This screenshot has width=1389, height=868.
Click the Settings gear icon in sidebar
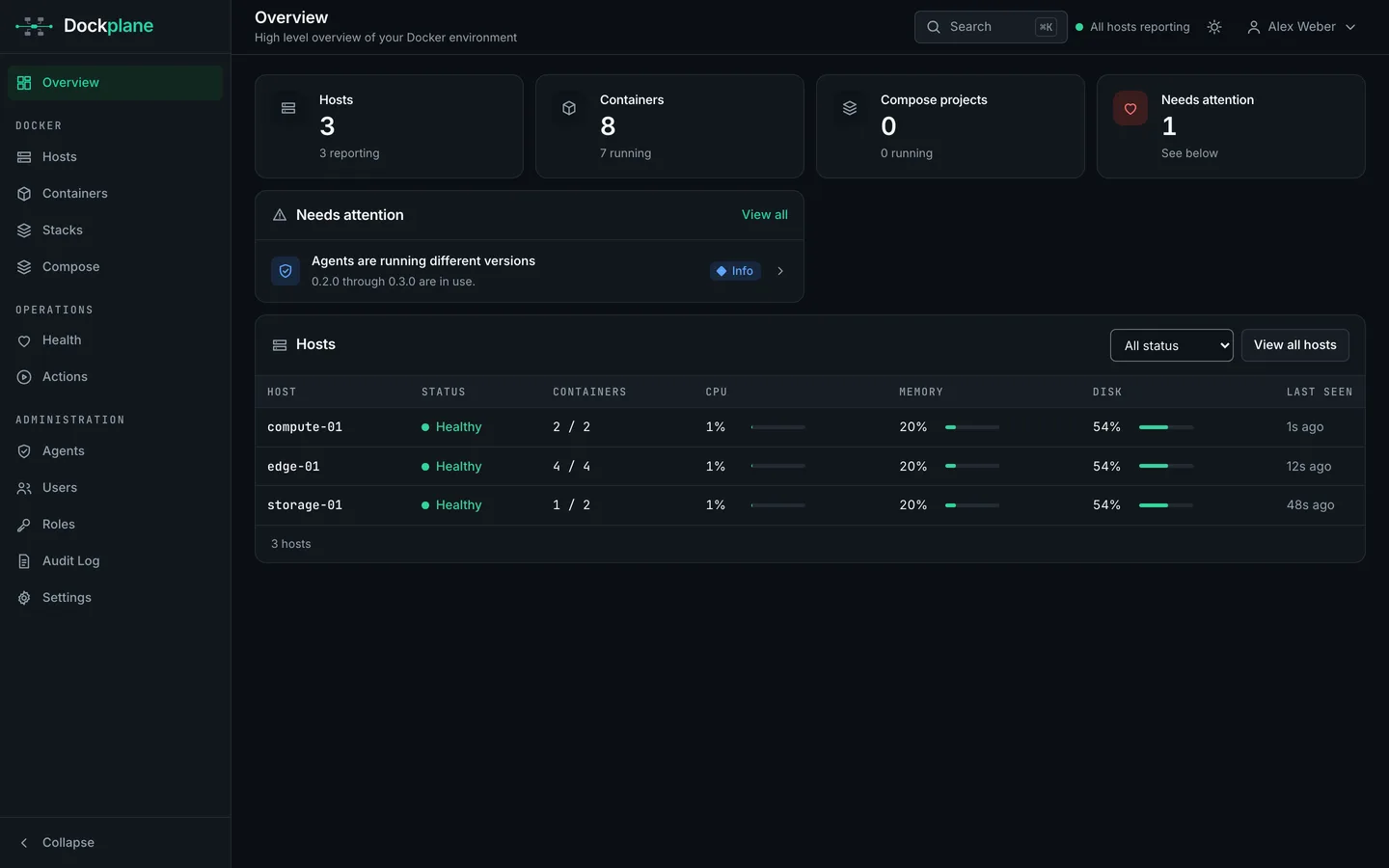pos(24,598)
